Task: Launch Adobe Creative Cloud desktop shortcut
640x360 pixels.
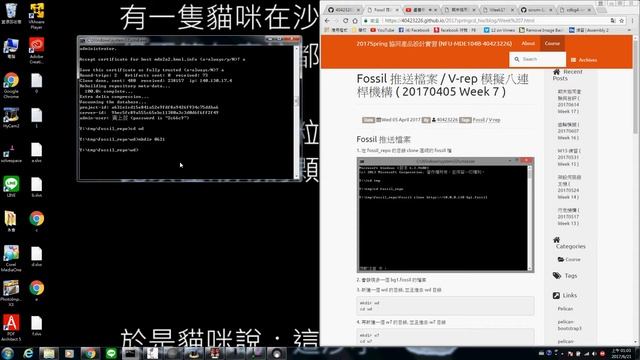Action: click(36, 50)
